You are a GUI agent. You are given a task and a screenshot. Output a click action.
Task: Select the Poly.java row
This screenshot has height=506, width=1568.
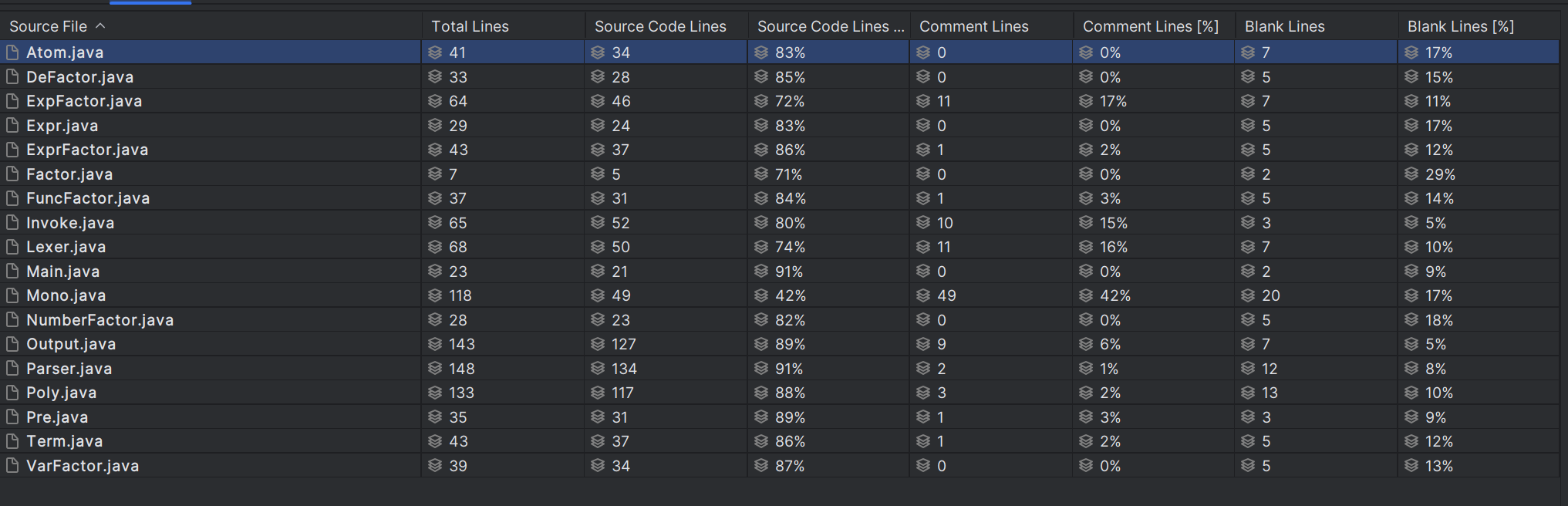(780, 393)
